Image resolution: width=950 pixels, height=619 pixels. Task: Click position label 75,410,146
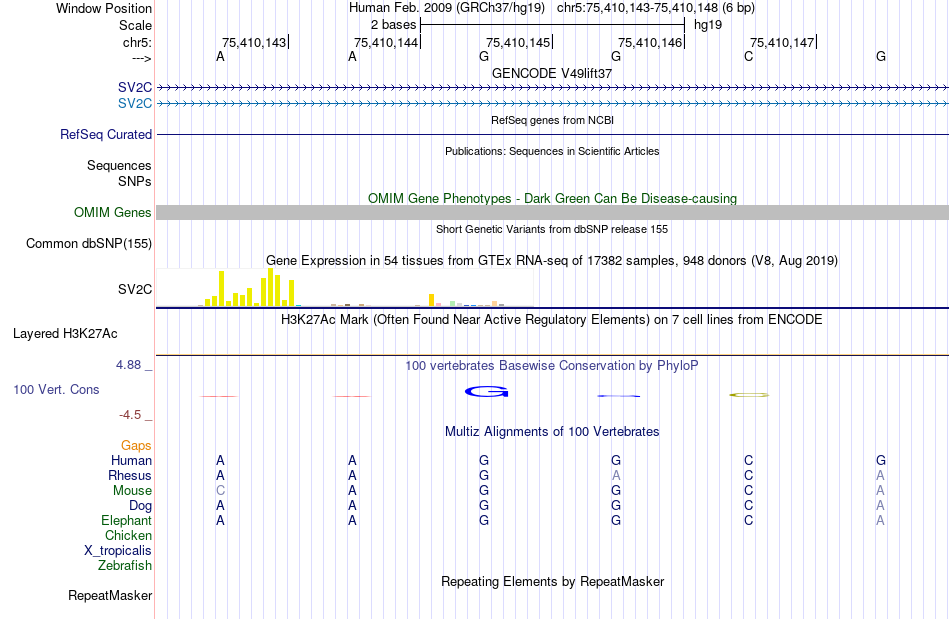(650, 42)
